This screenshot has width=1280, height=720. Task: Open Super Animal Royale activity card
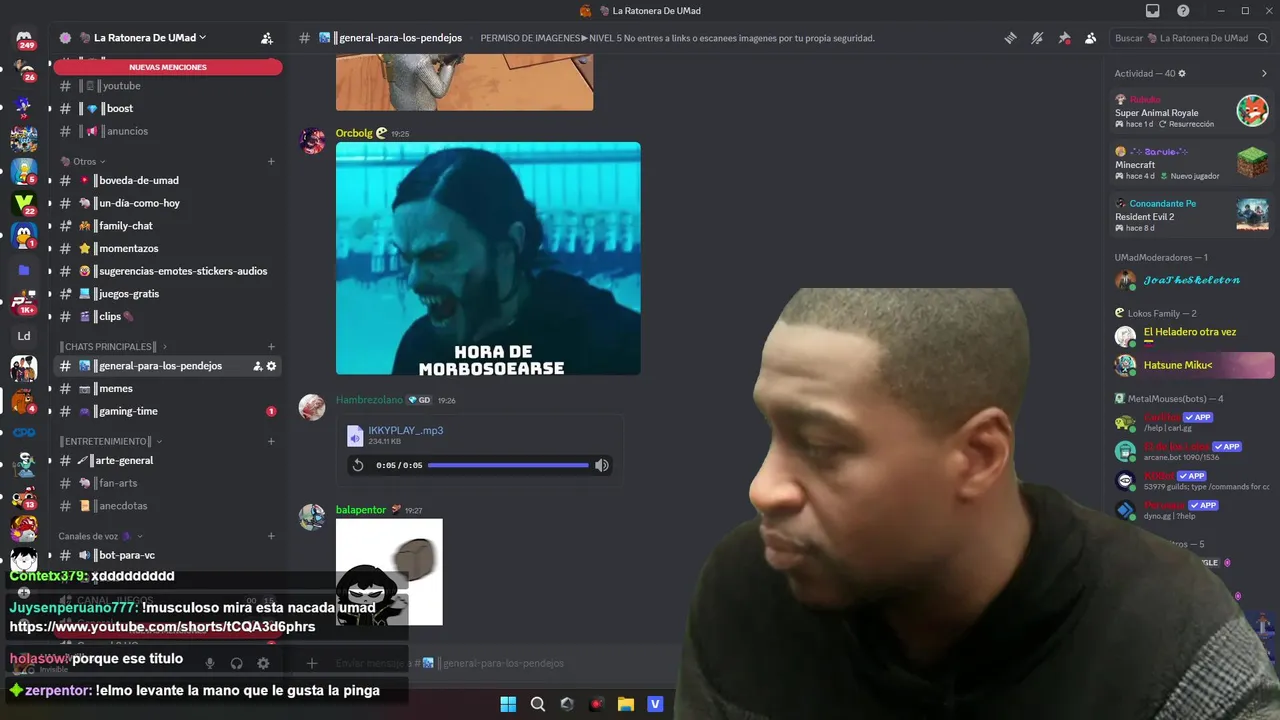(1192, 111)
